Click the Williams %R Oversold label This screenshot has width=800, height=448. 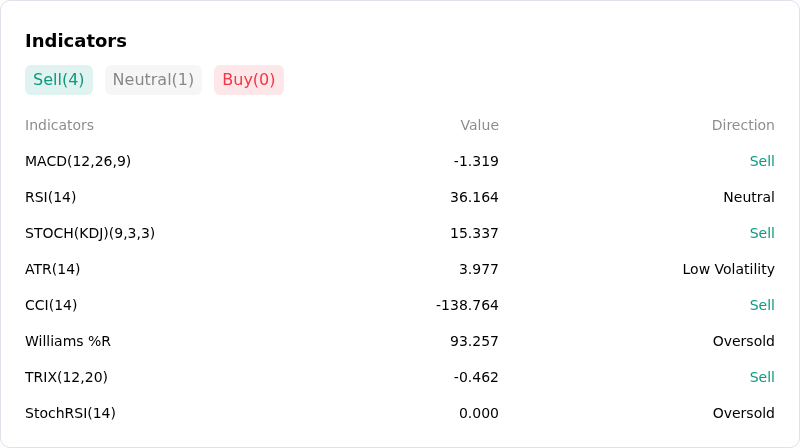(x=743, y=341)
